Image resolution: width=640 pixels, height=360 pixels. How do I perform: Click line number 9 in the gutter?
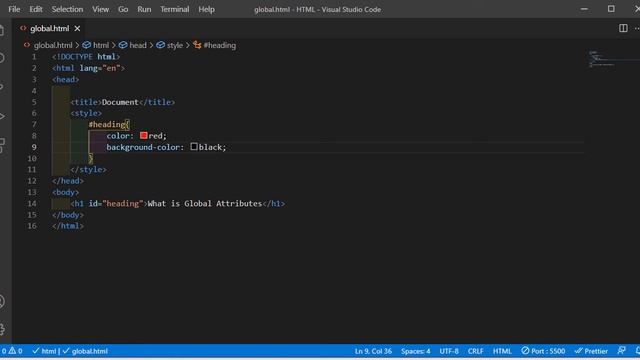point(34,147)
